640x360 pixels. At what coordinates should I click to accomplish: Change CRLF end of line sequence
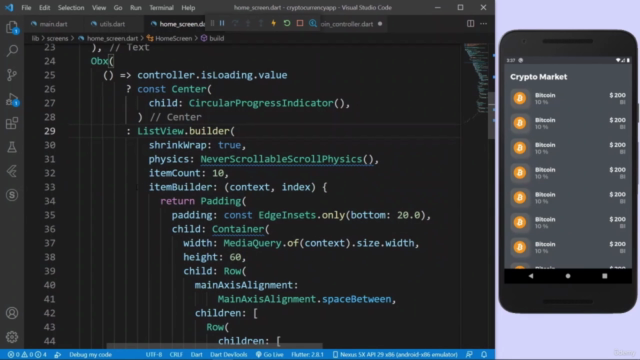tap(176, 354)
